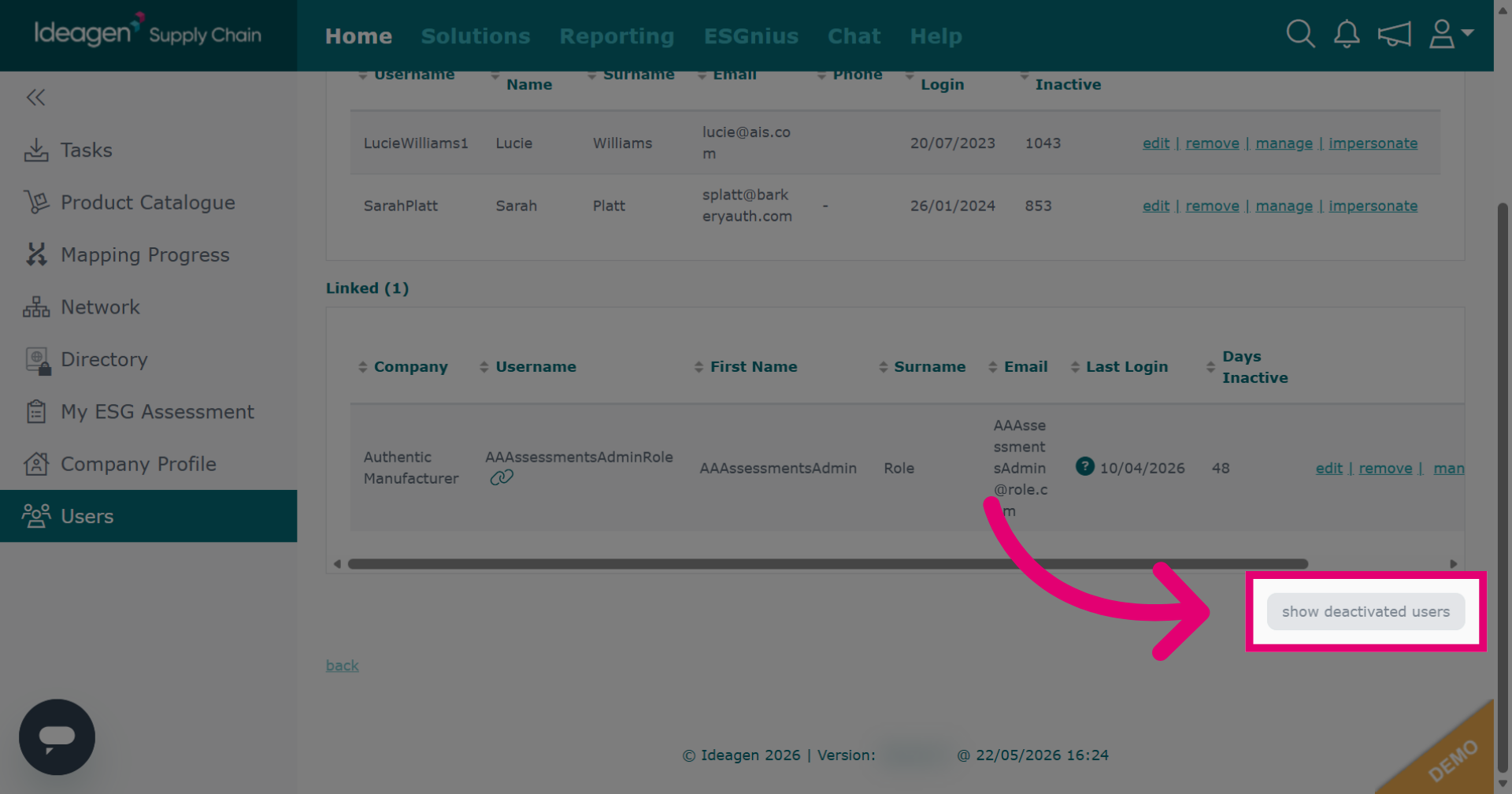This screenshot has width=1512, height=794.
Task: Select Users in the sidebar
Action: tap(148, 516)
